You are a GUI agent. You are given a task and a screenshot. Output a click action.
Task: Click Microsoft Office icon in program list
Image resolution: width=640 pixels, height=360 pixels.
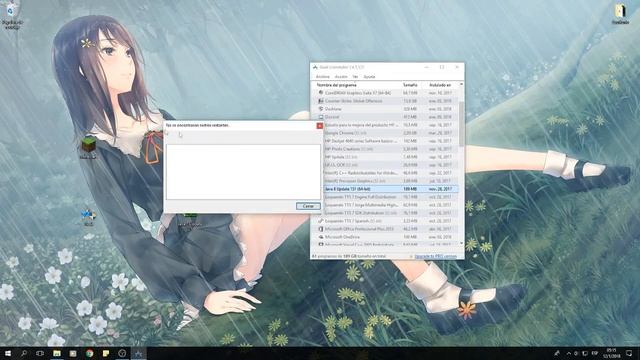click(321, 229)
